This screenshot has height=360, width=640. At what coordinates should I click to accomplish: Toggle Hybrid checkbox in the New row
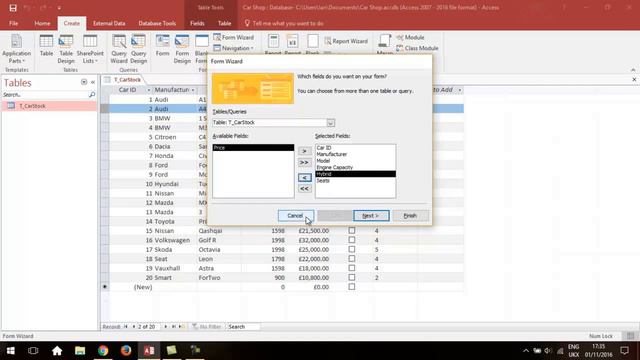[x=351, y=287]
